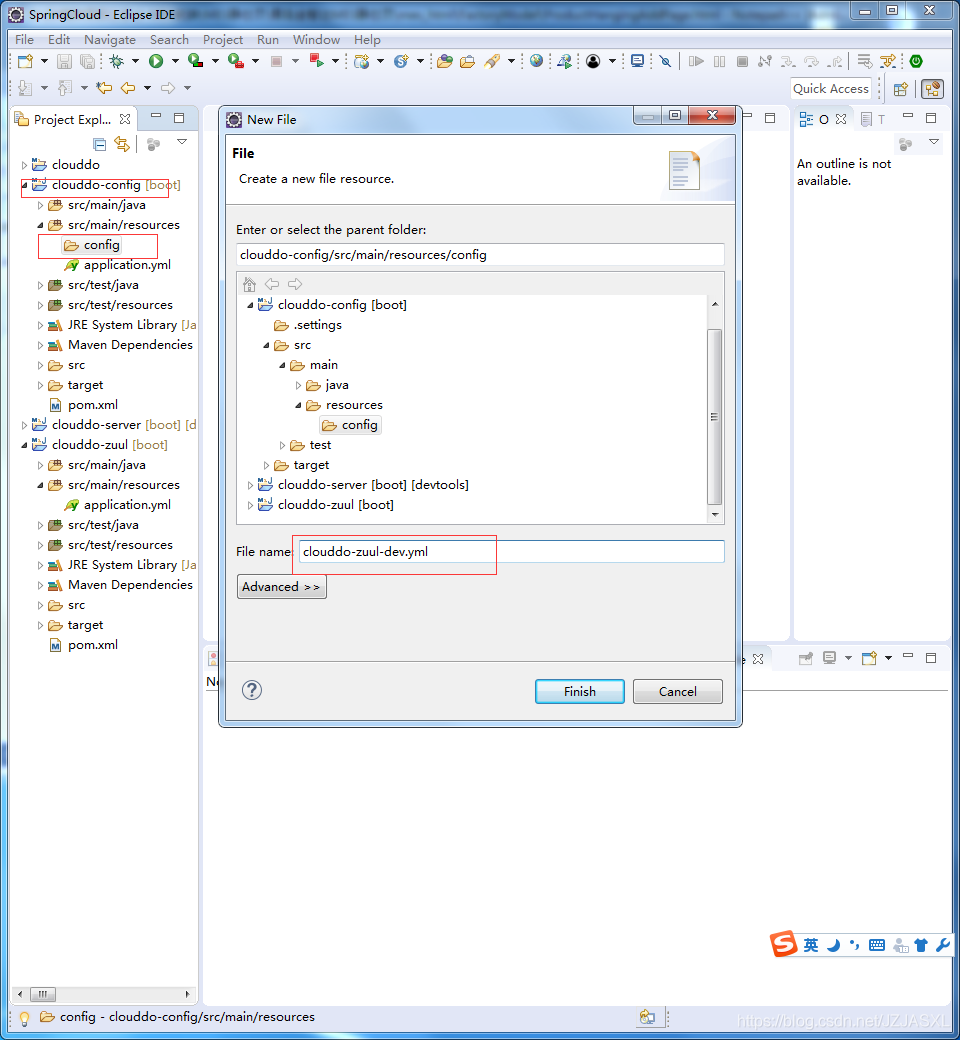Collapse All in Project Explorer
Viewport: 960px width, 1040px height.
point(100,144)
